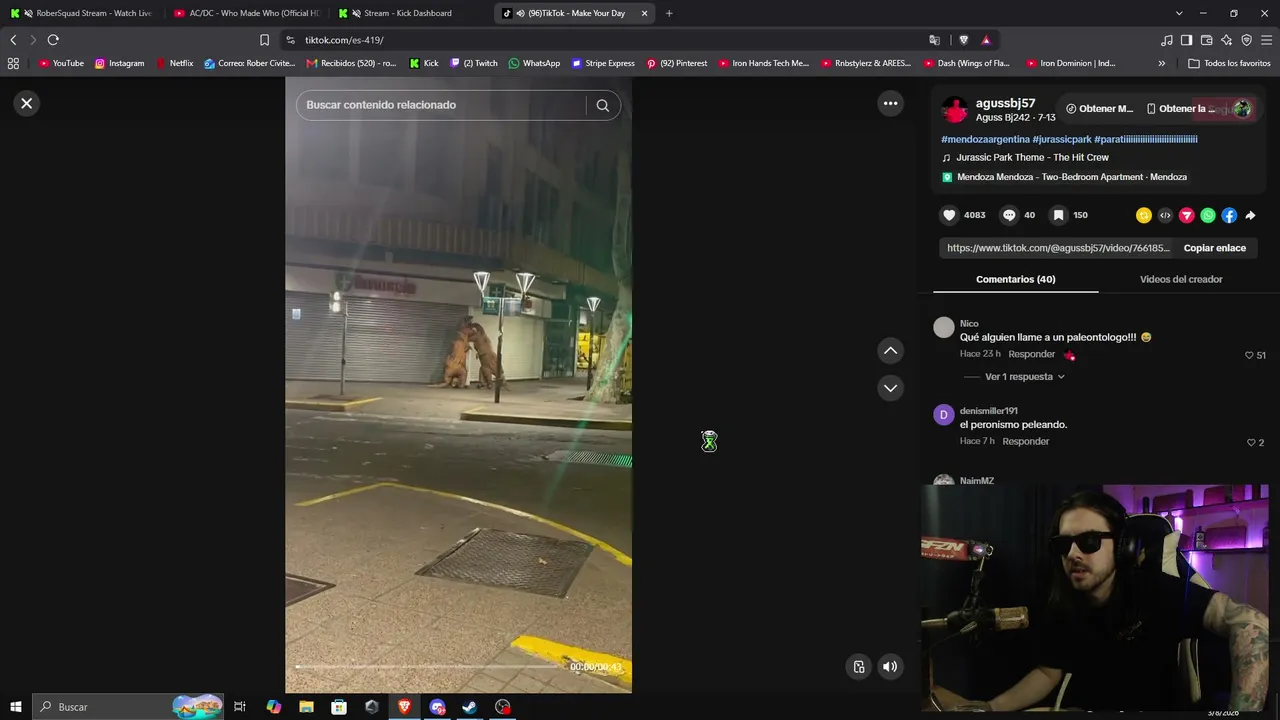This screenshot has height=720, width=1280.
Task: Go to next video with down arrow
Action: click(890, 388)
